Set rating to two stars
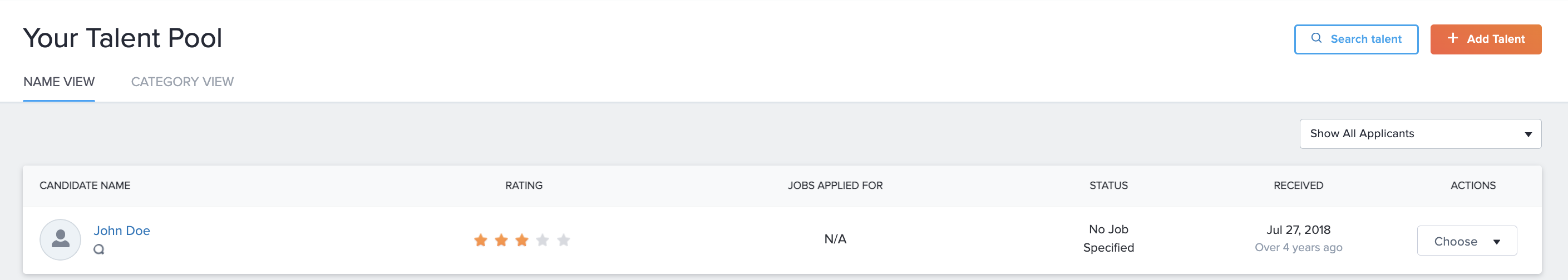 501,241
